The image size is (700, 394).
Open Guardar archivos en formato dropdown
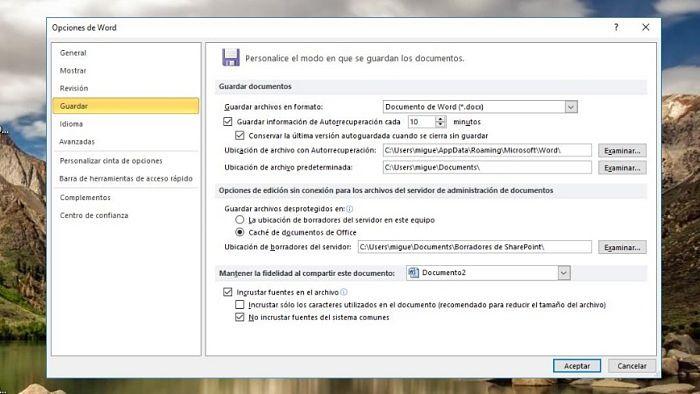click(571, 107)
